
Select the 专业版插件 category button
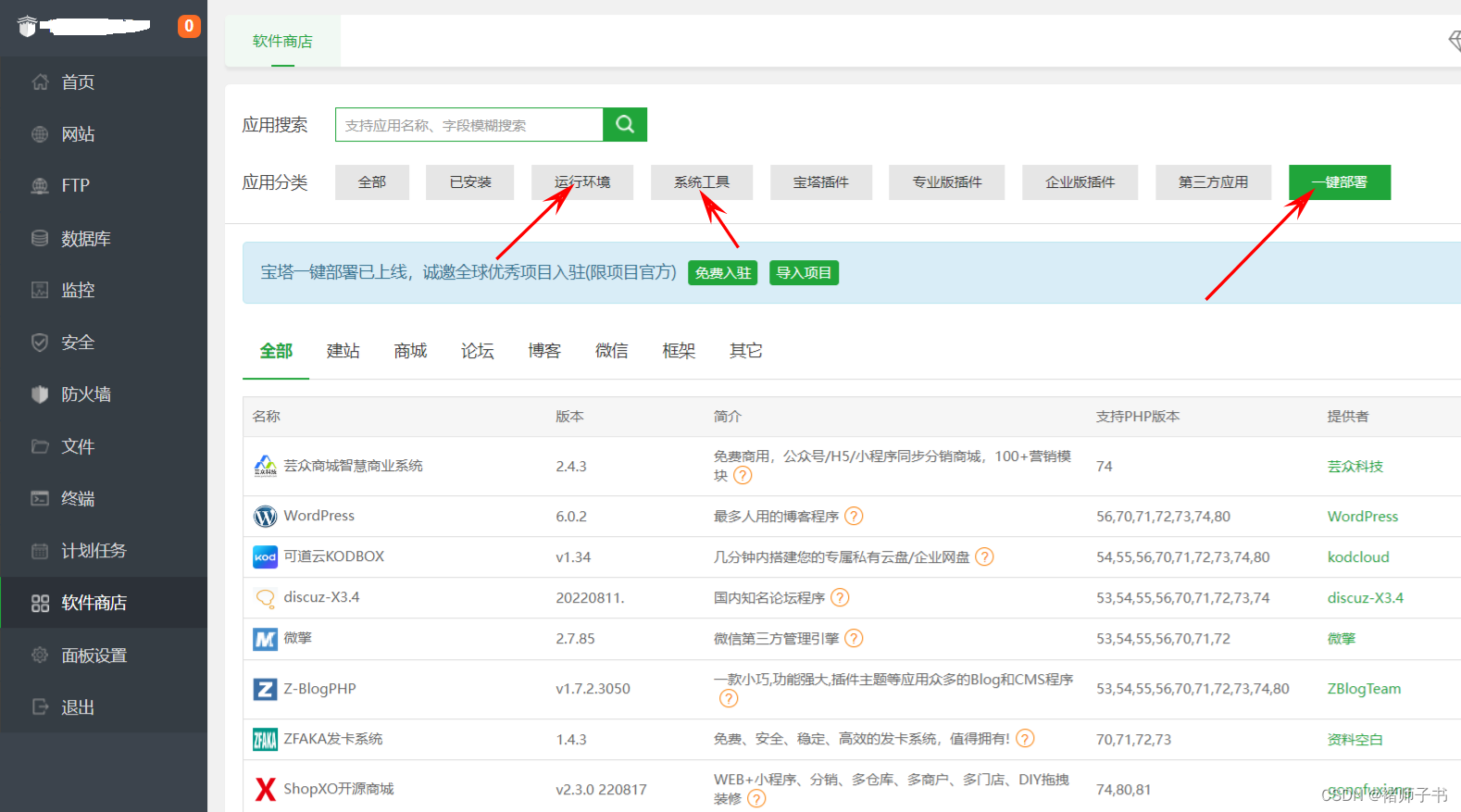(x=947, y=182)
